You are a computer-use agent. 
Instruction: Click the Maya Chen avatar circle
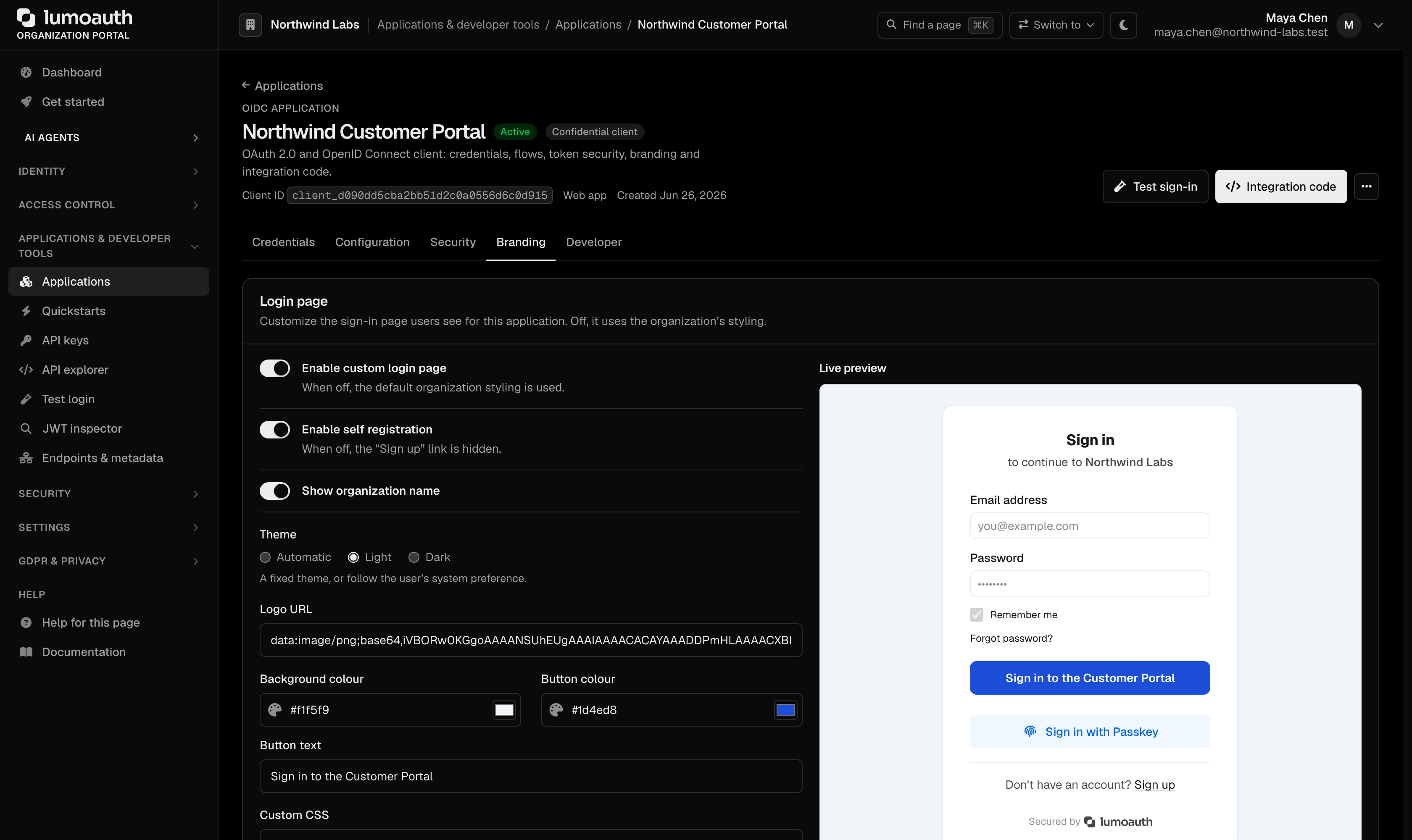point(1349,25)
